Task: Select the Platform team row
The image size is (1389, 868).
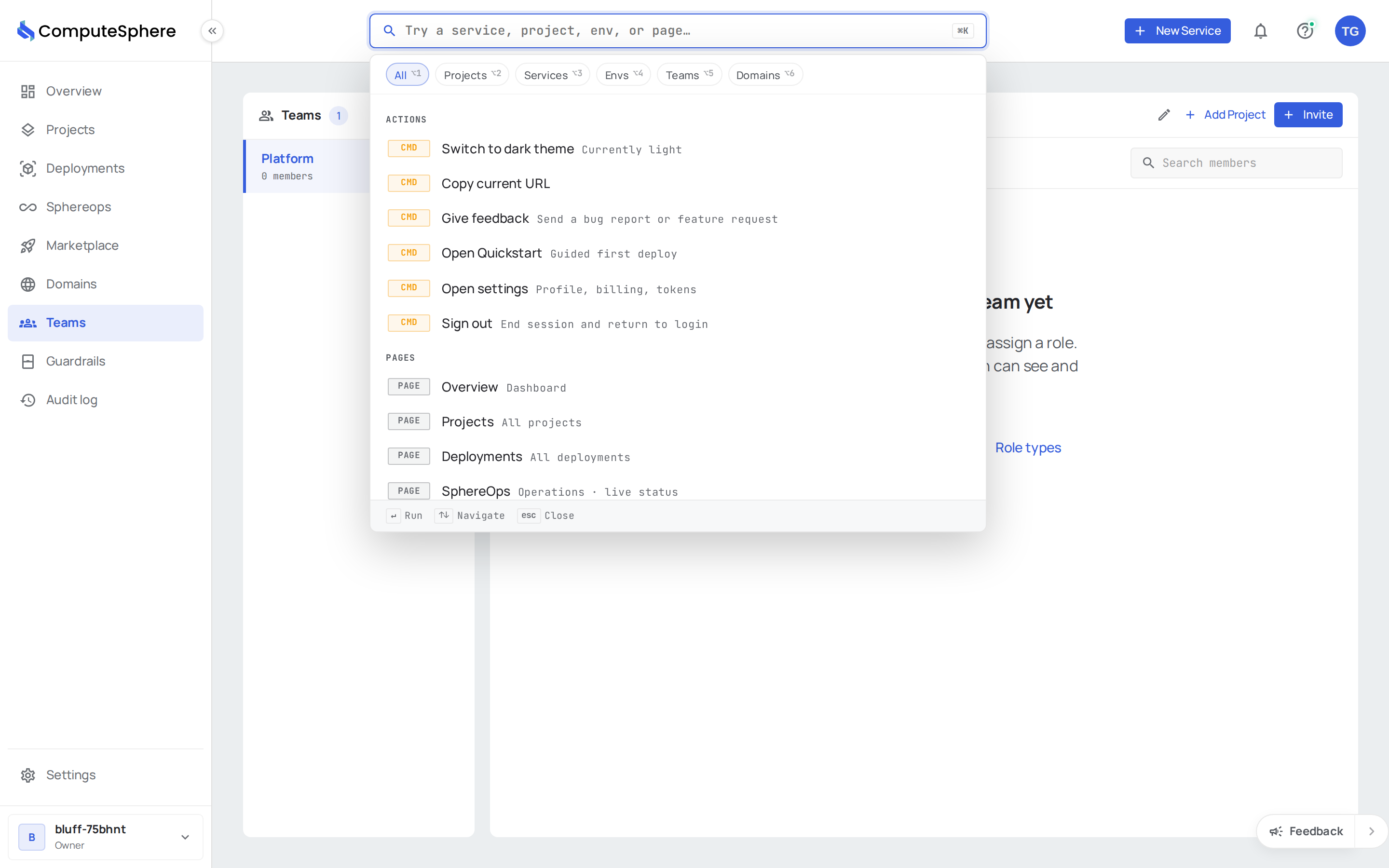Action: pos(308,166)
